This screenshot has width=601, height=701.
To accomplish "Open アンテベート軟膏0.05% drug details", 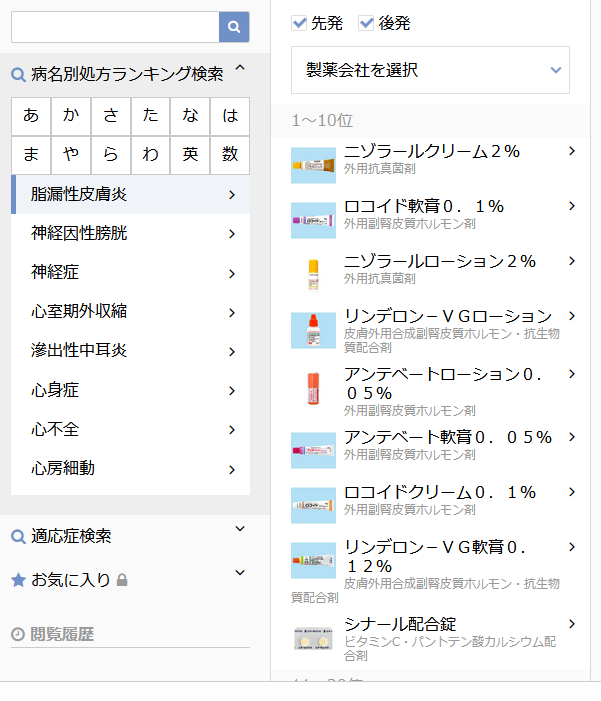I will pyautogui.click(x=448, y=437).
